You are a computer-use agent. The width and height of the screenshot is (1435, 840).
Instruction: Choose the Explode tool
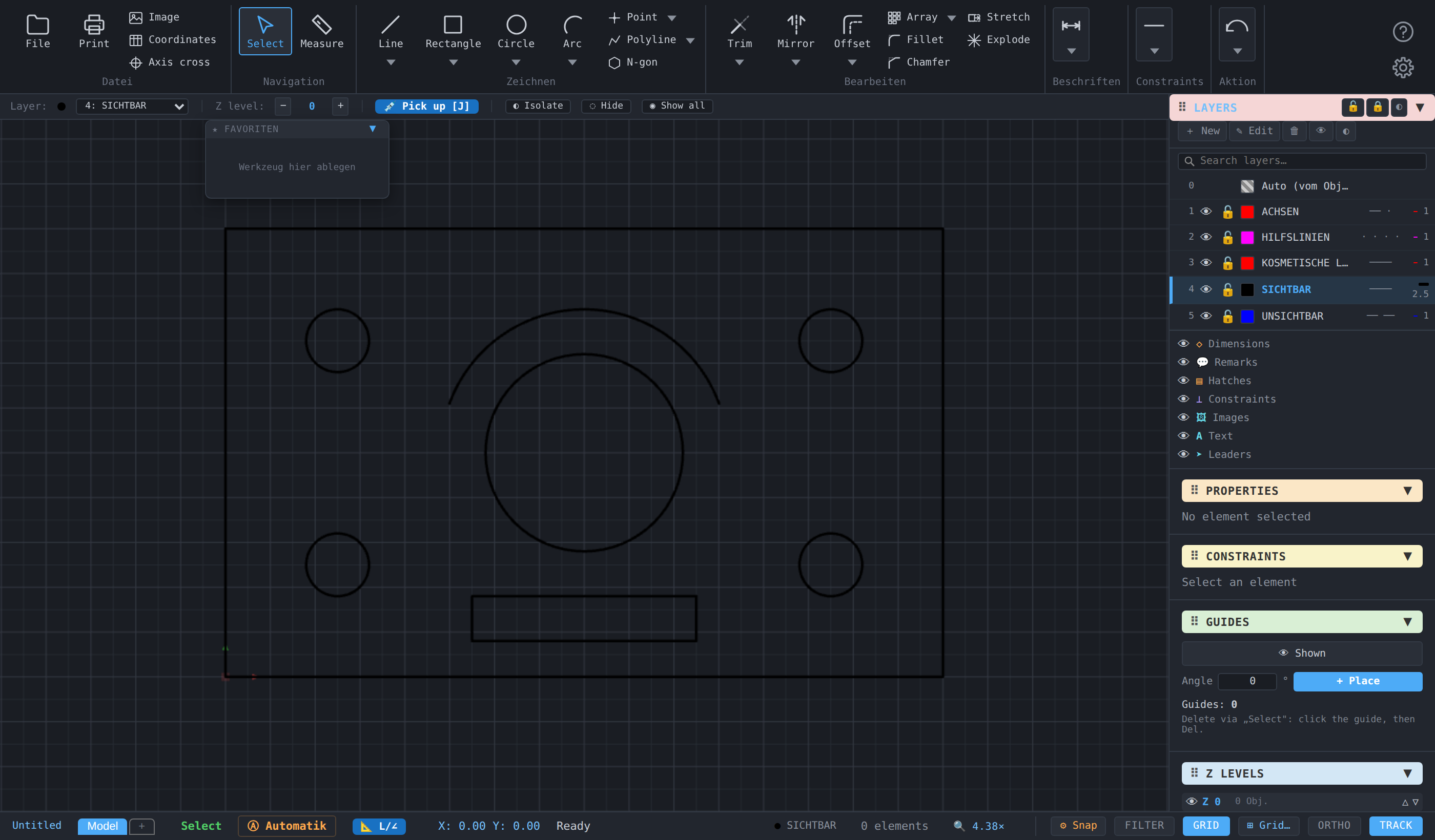[x=999, y=40]
